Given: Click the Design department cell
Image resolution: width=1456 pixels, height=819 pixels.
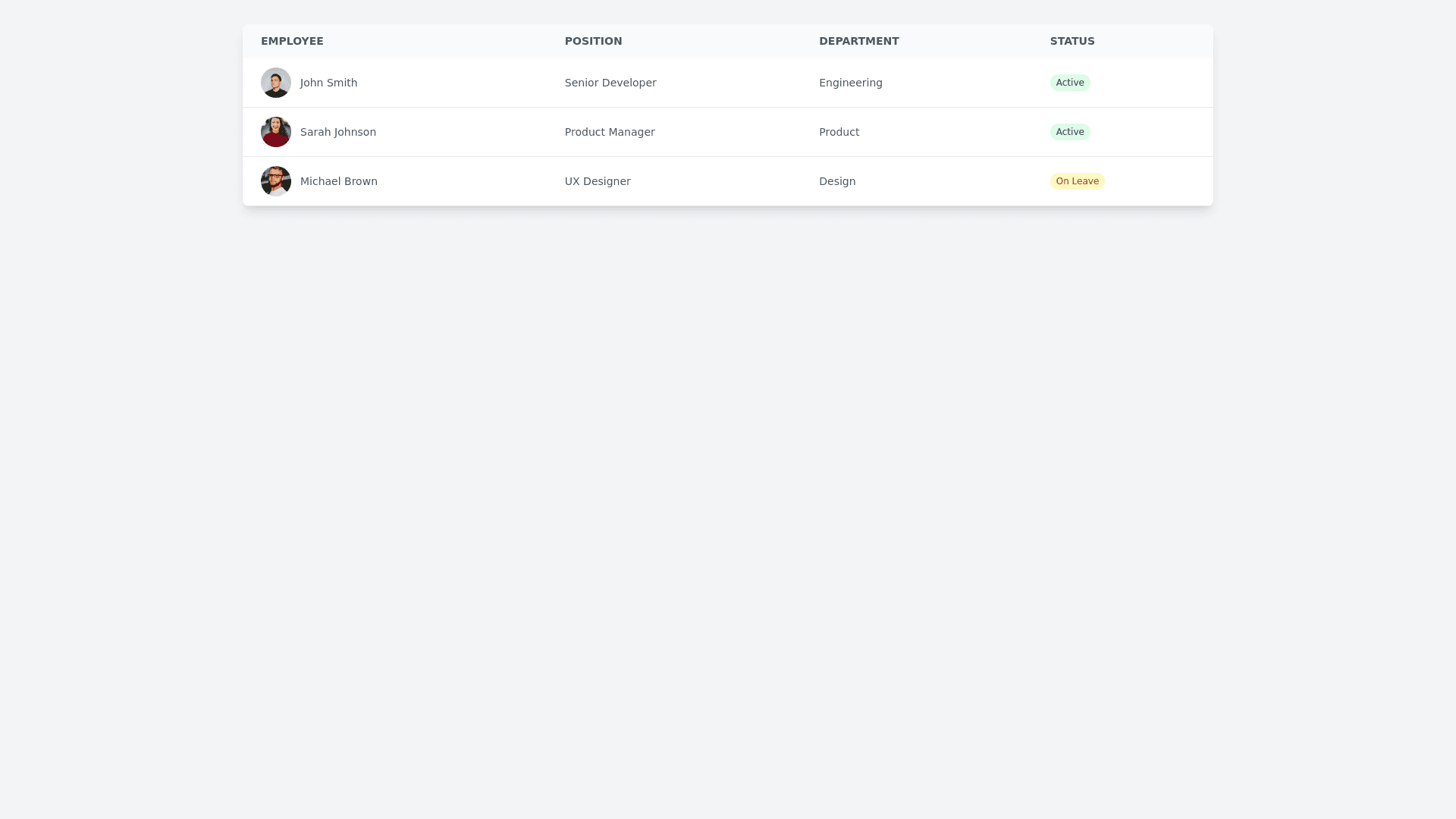Looking at the screenshot, I should (x=836, y=181).
